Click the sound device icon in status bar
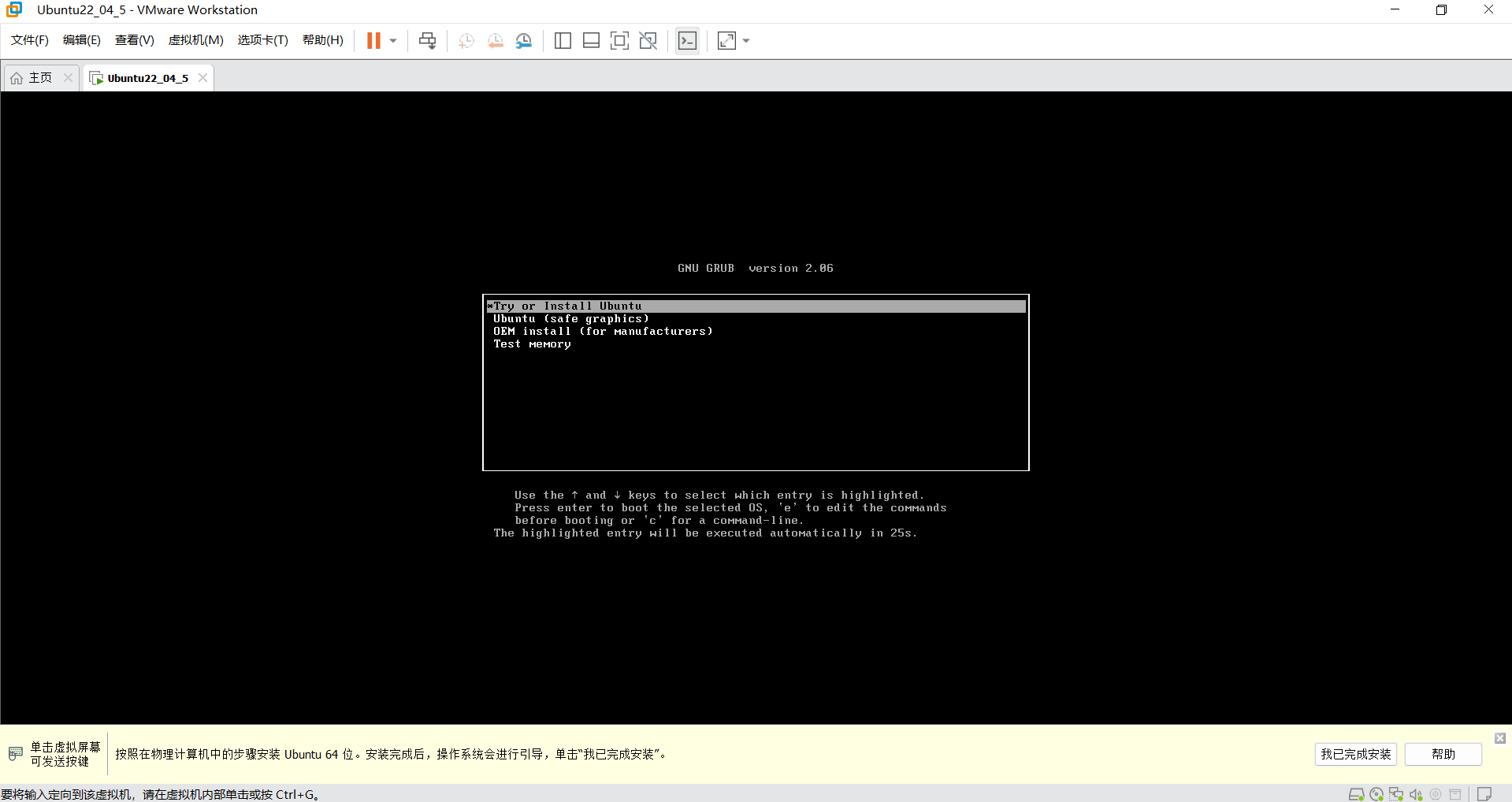1512x802 pixels. tap(1416, 794)
